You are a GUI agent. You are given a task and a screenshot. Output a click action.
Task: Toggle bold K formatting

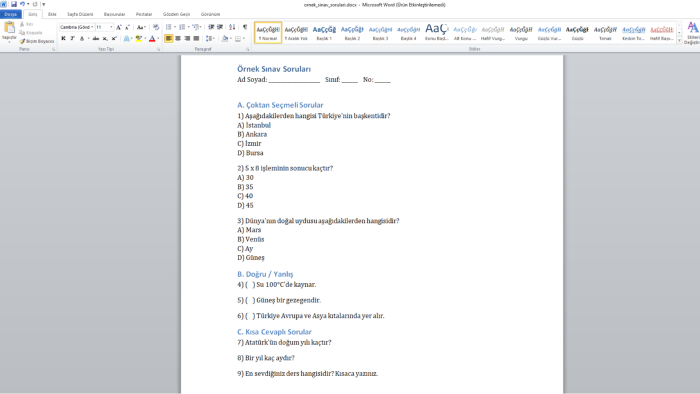[63, 39]
